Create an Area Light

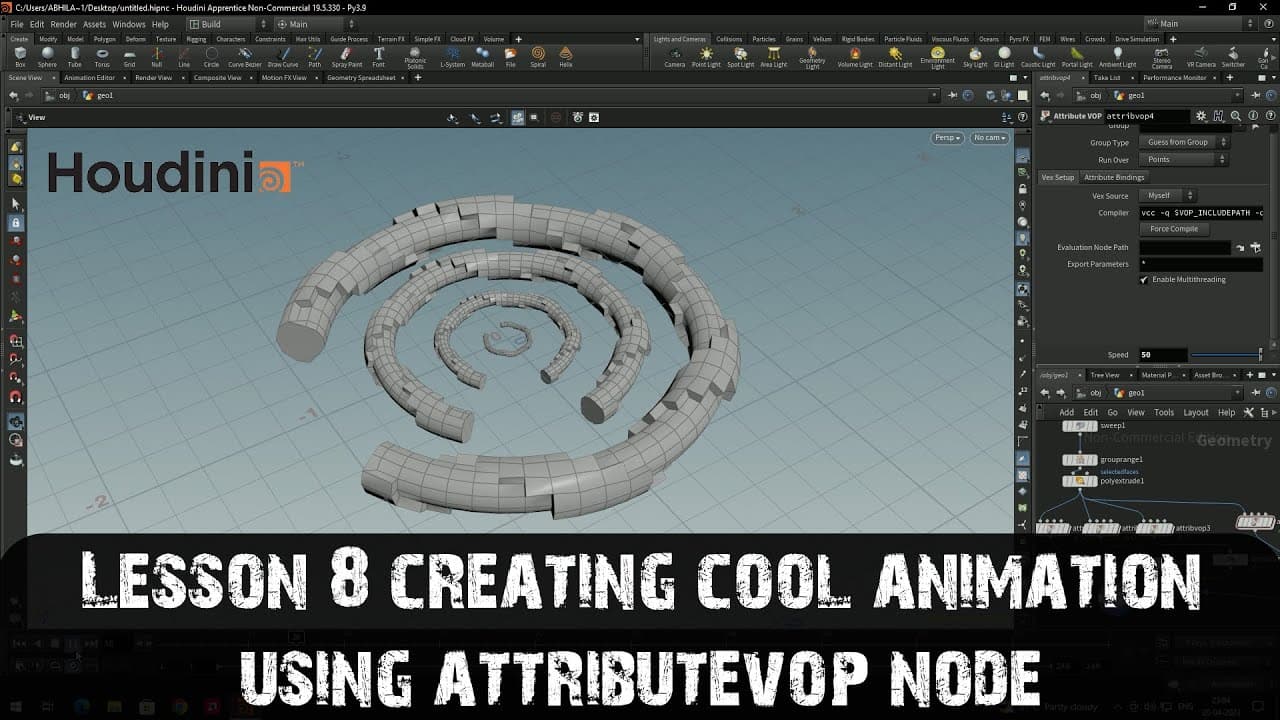(x=774, y=56)
